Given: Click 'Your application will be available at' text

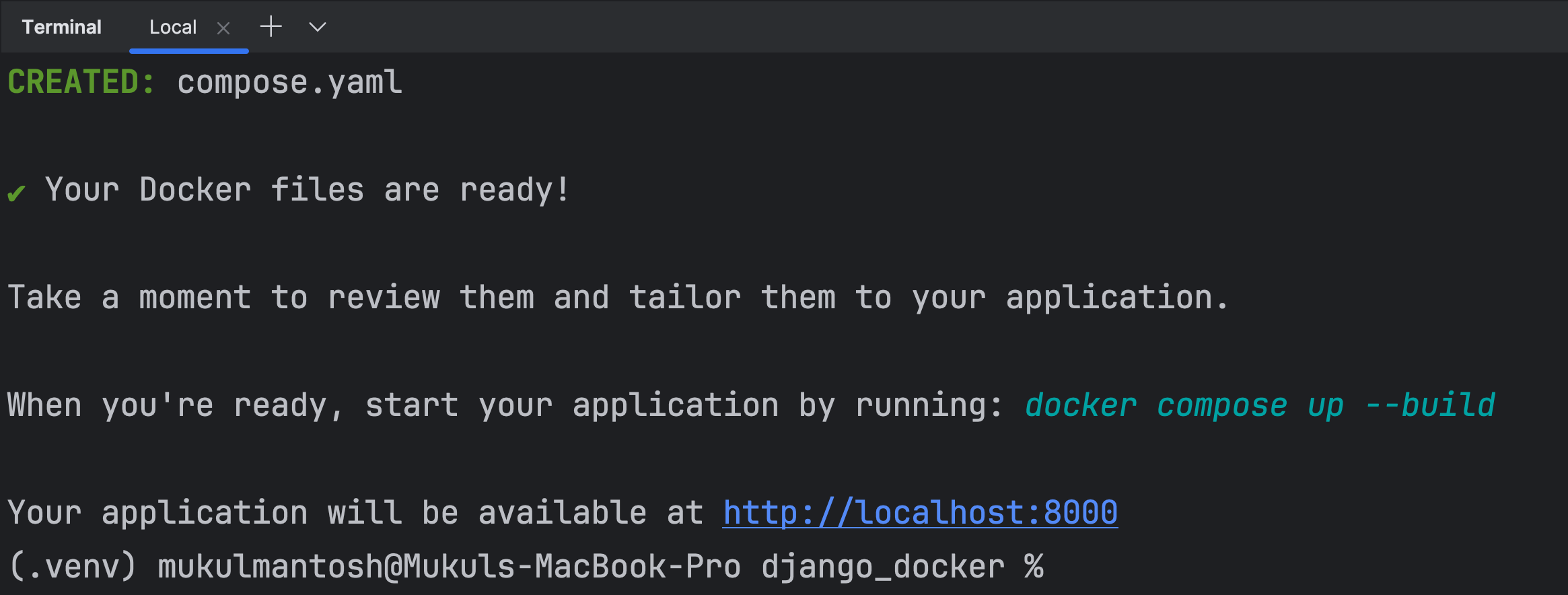Looking at the screenshot, I should click(355, 513).
